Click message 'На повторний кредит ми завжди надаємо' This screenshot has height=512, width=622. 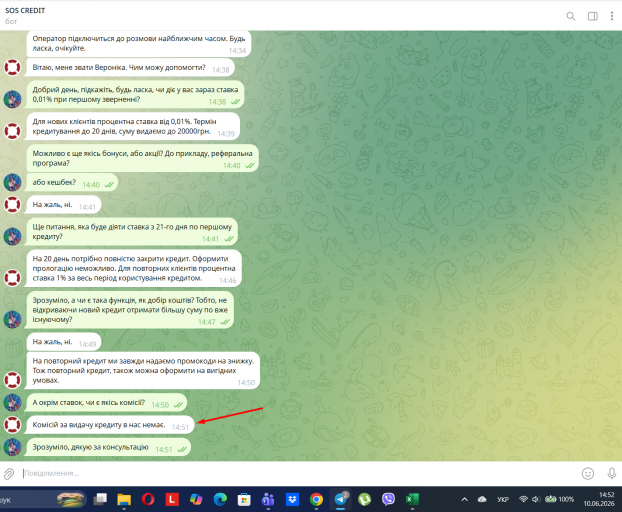[143, 371]
